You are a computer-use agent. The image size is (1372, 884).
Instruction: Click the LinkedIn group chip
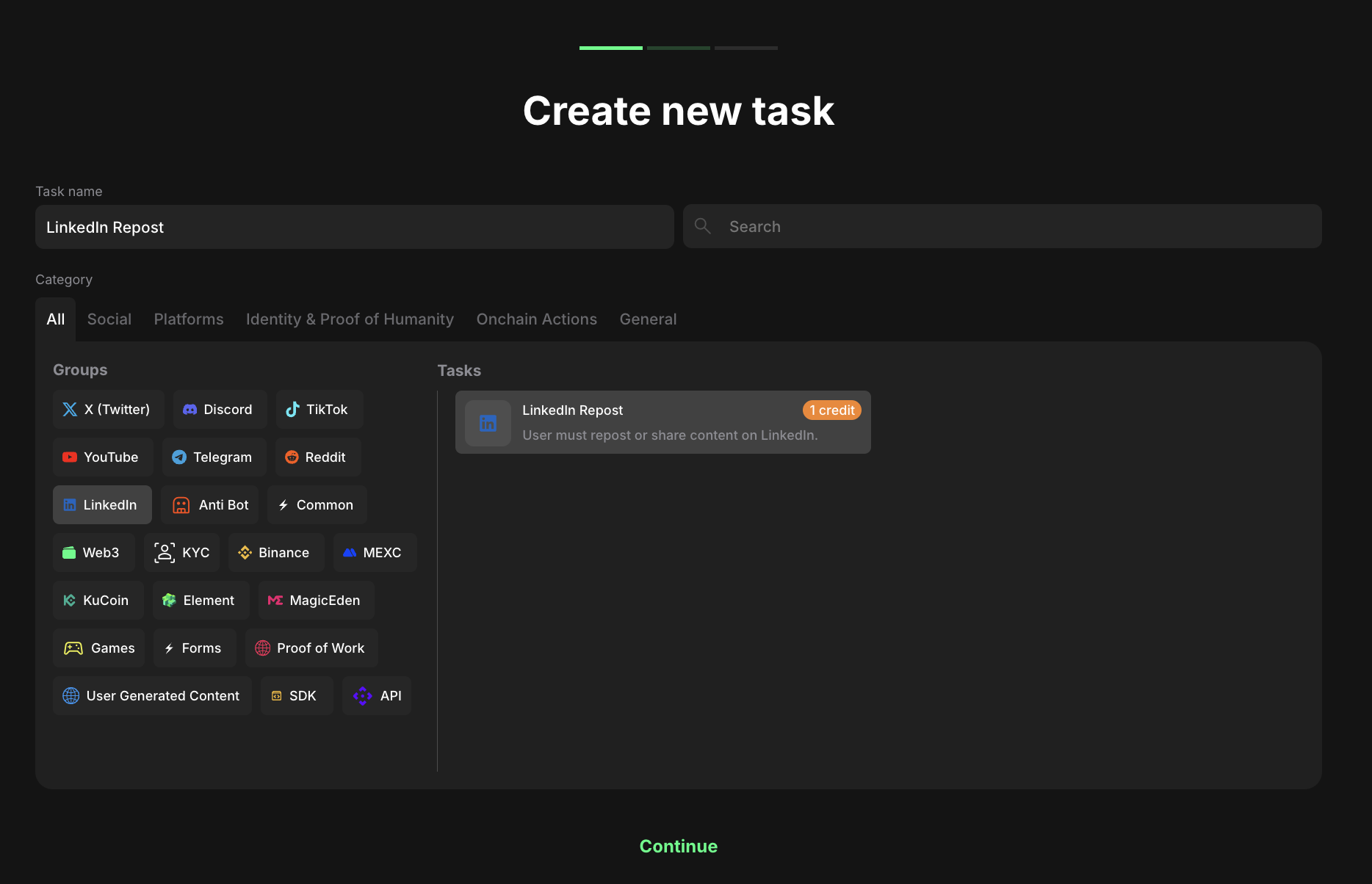pos(102,505)
